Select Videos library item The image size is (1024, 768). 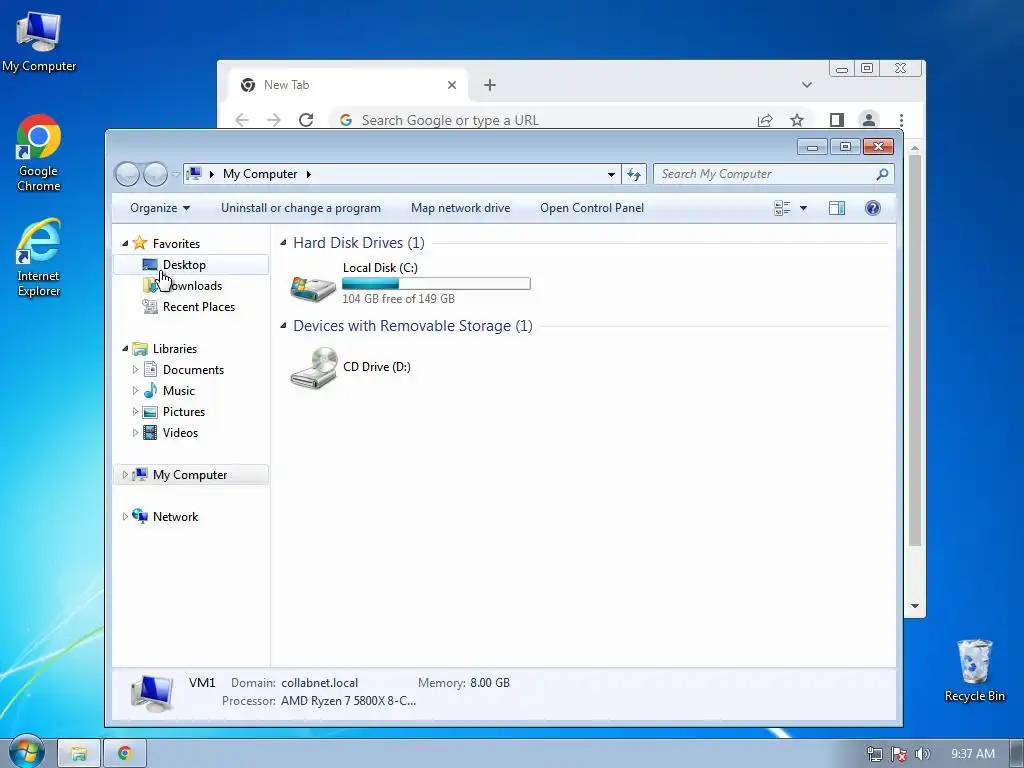tap(180, 432)
